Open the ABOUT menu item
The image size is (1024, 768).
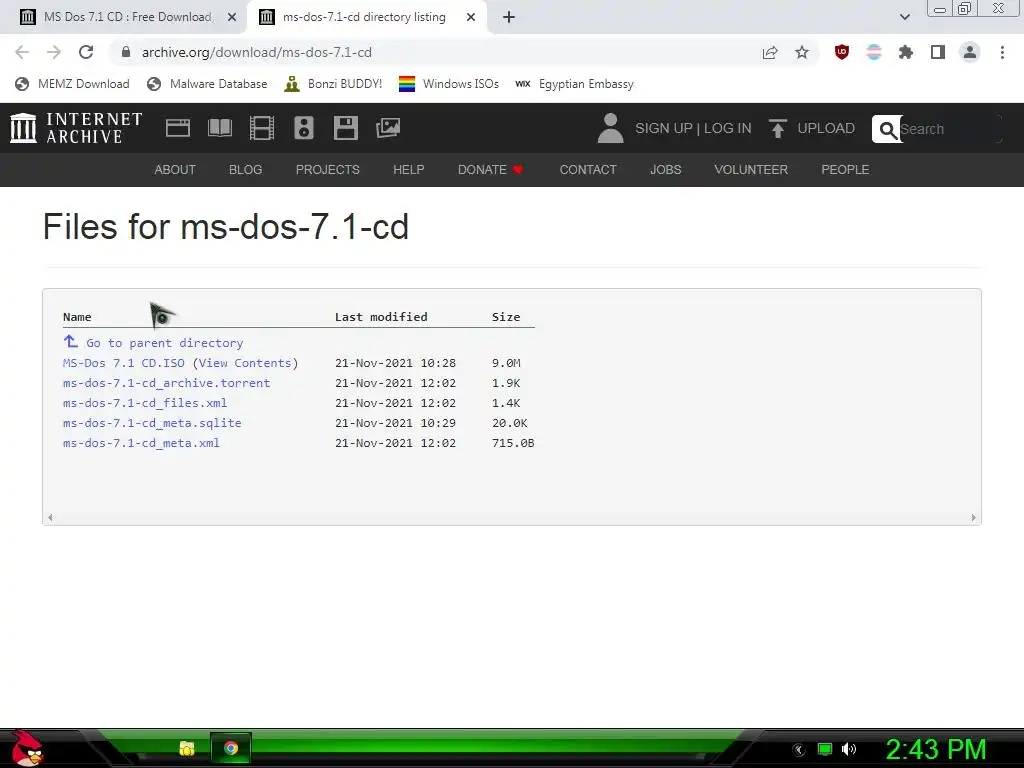click(x=174, y=170)
